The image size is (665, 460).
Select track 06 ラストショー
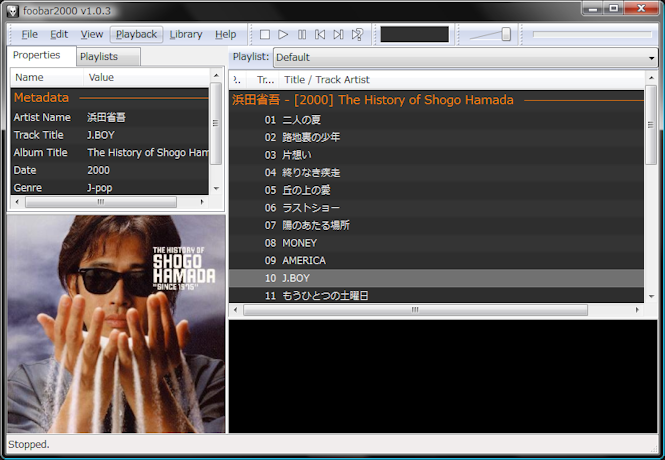tap(436, 208)
